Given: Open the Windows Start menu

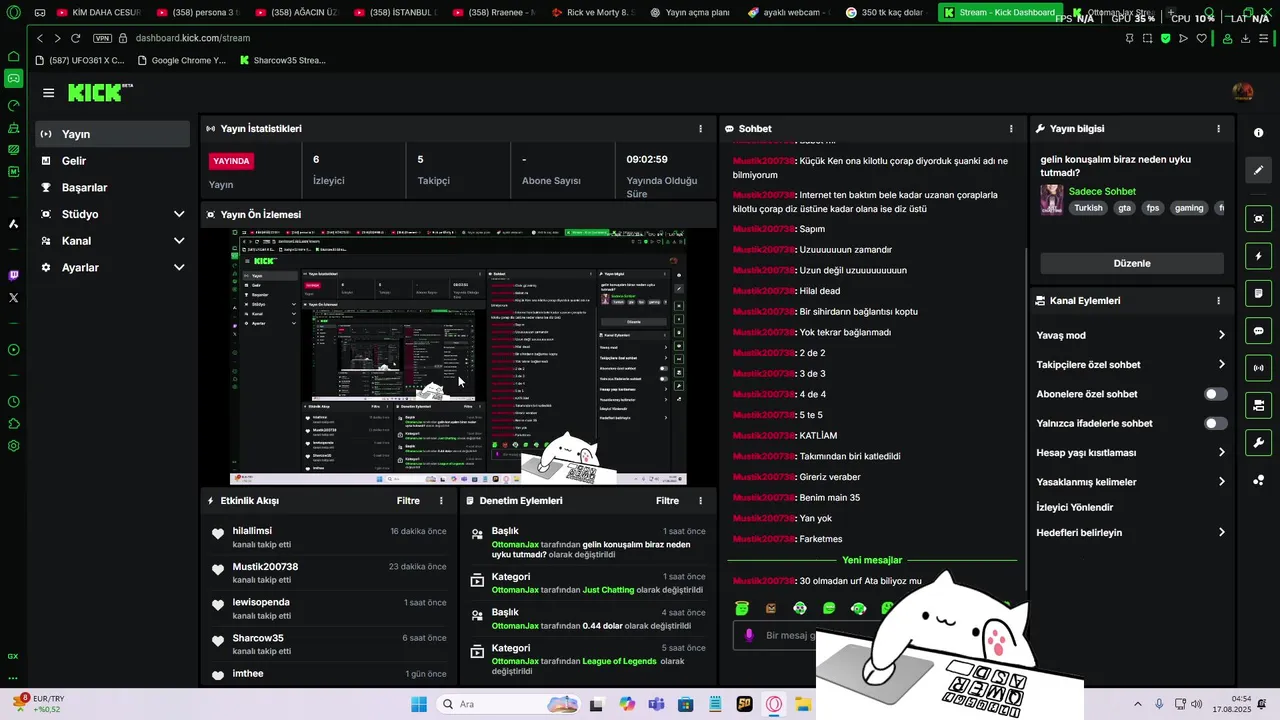Looking at the screenshot, I should click(418, 704).
